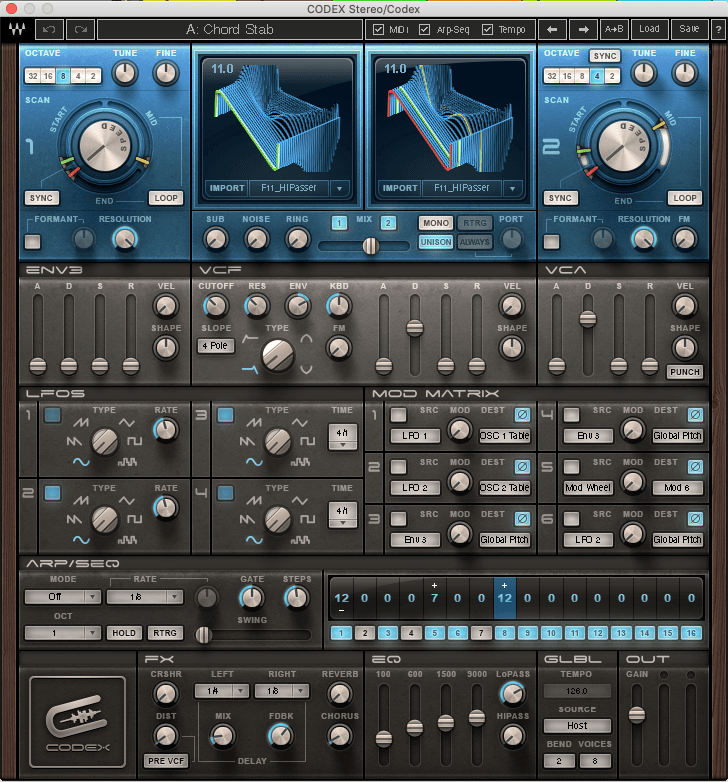The width and height of the screenshot is (728, 782).
Task: Enable oscillator 1 Formant checkbox
Action: point(33,242)
